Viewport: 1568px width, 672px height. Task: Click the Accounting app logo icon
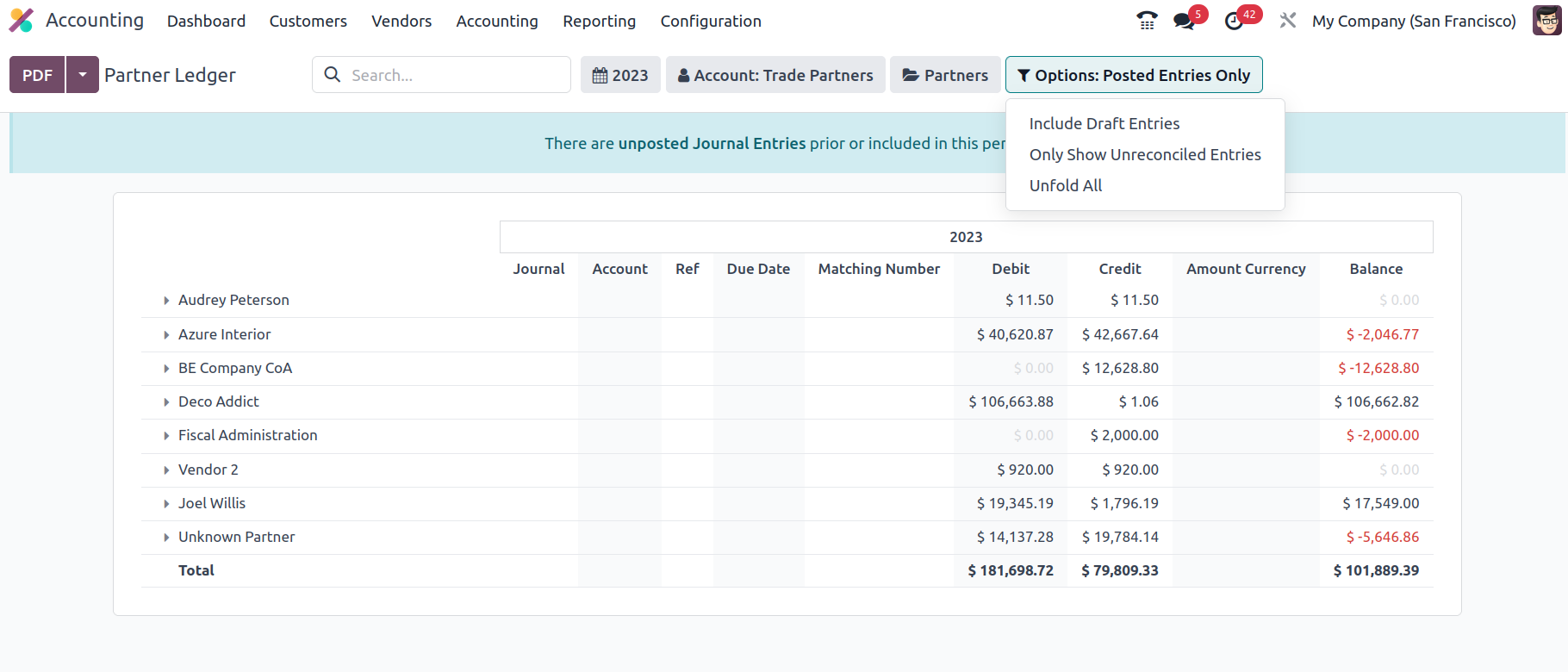22,21
